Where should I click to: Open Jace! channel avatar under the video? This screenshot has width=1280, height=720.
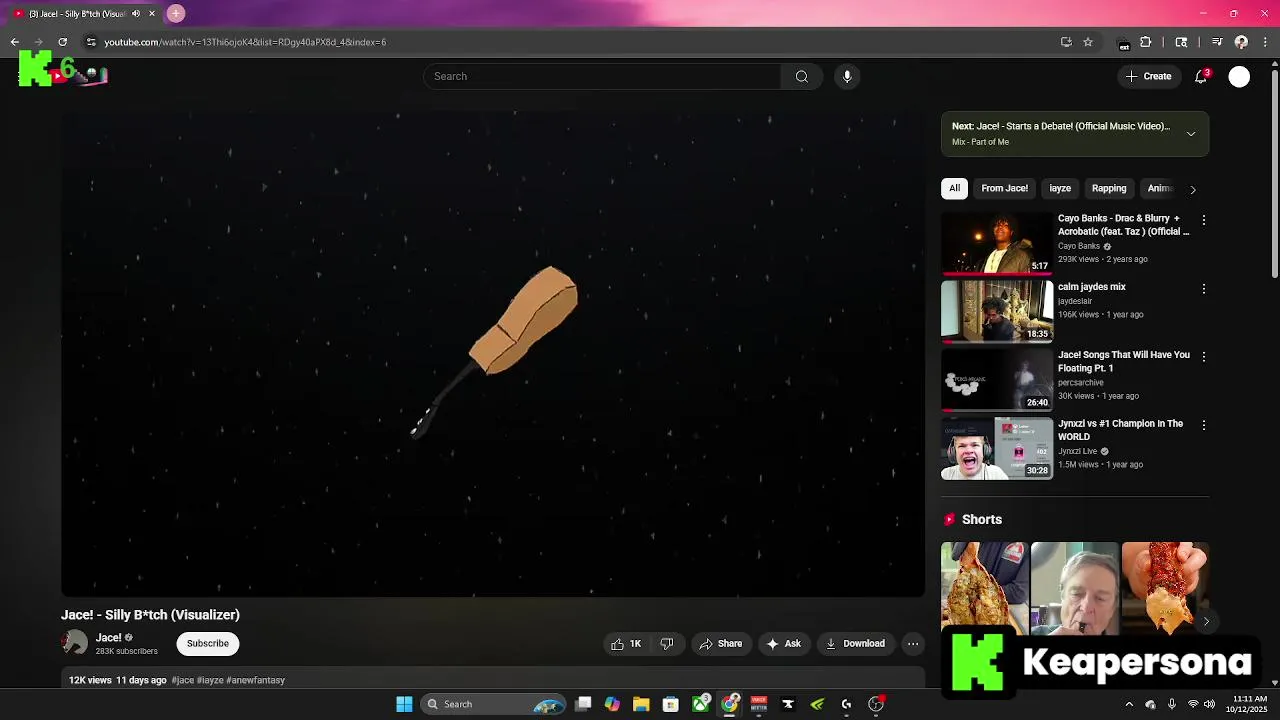tap(75, 643)
